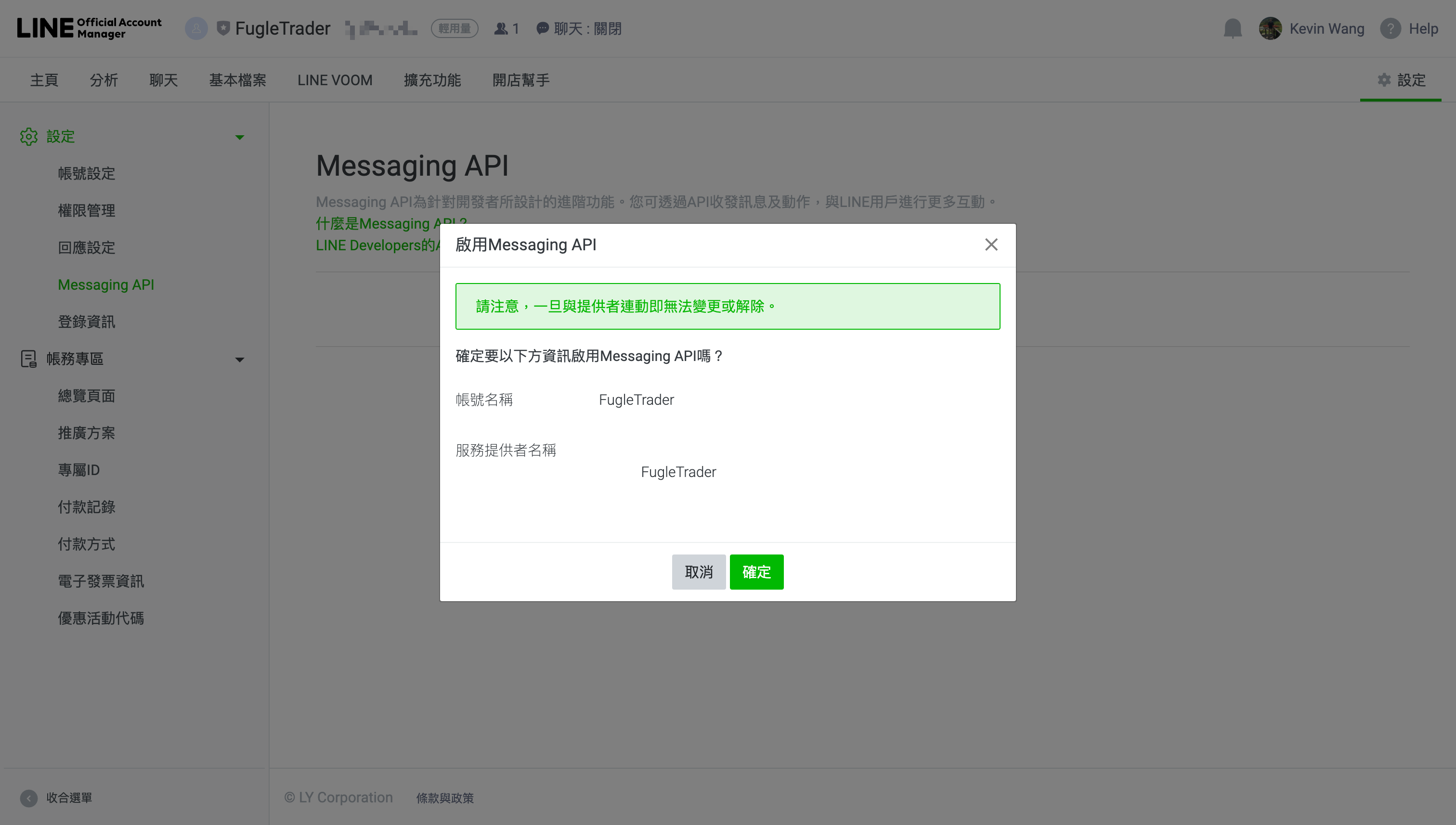
Task: Click the LINE Developers link
Action: point(378,245)
